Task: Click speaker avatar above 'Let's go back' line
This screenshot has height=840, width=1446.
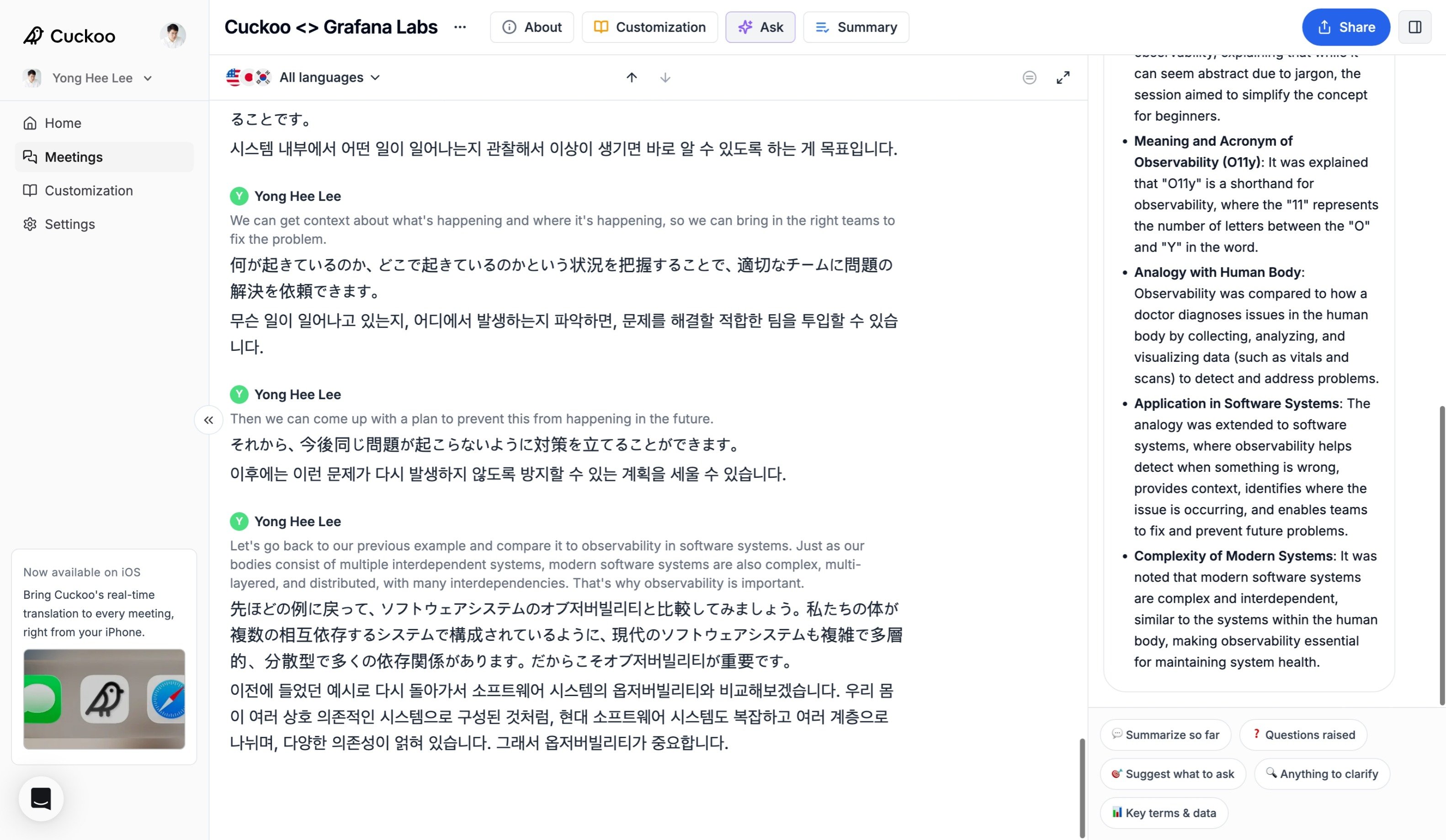Action: (239, 521)
